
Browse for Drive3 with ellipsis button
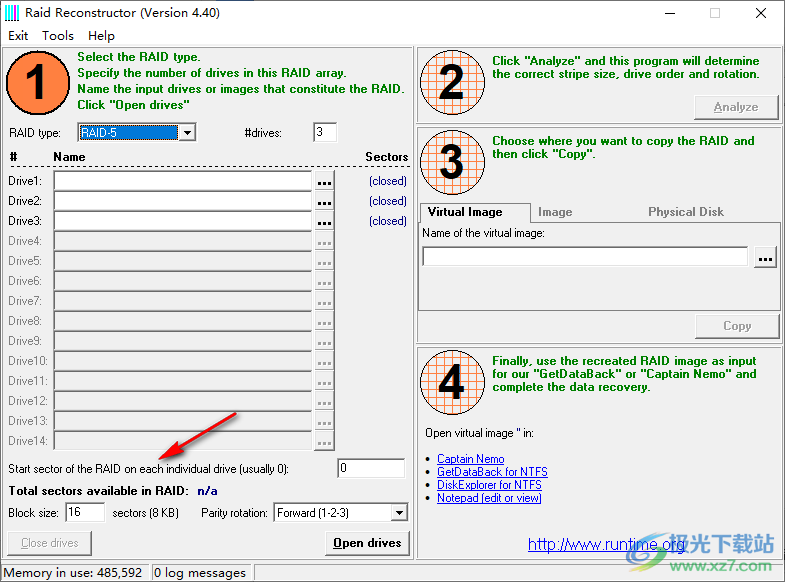click(324, 222)
